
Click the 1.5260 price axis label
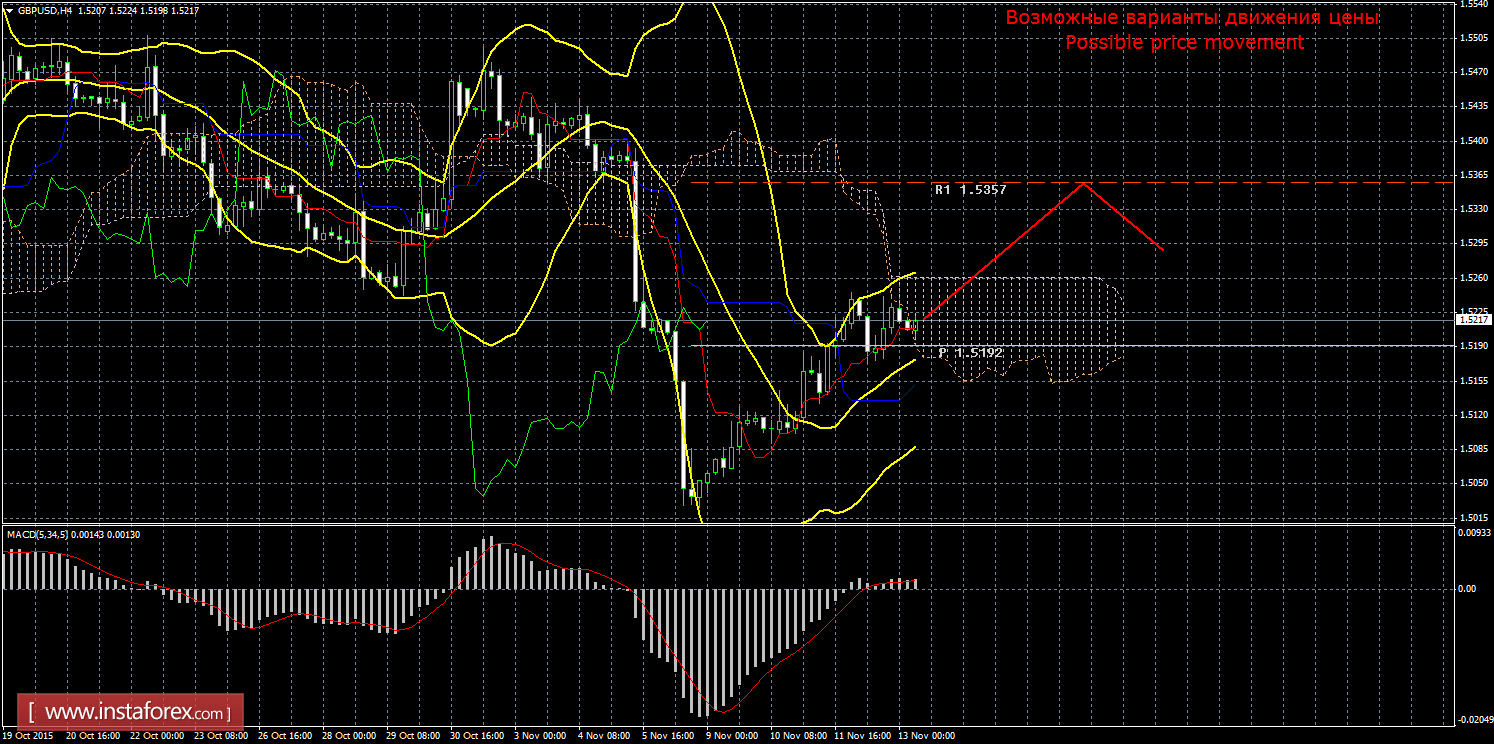[1472, 278]
